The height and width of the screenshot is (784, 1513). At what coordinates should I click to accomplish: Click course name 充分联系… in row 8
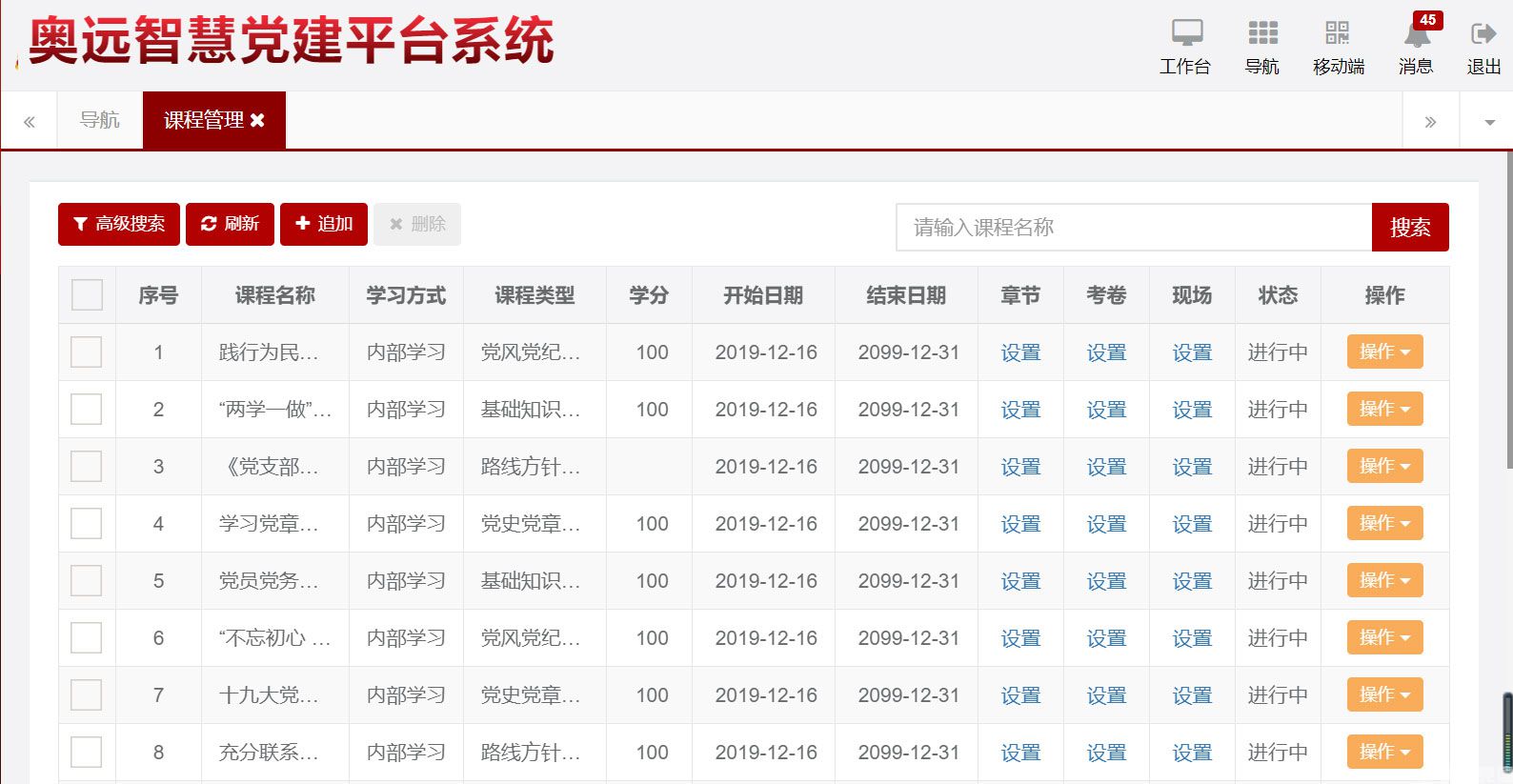click(269, 753)
